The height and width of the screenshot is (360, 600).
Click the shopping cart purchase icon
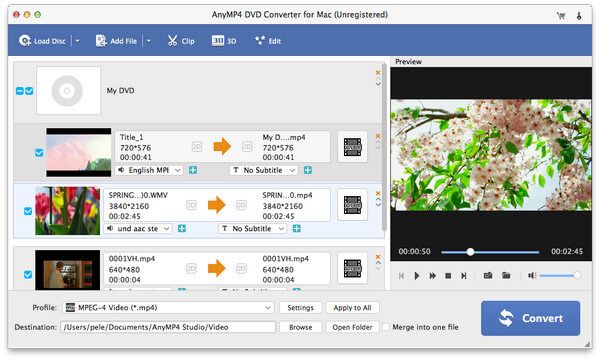coord(561,15)
